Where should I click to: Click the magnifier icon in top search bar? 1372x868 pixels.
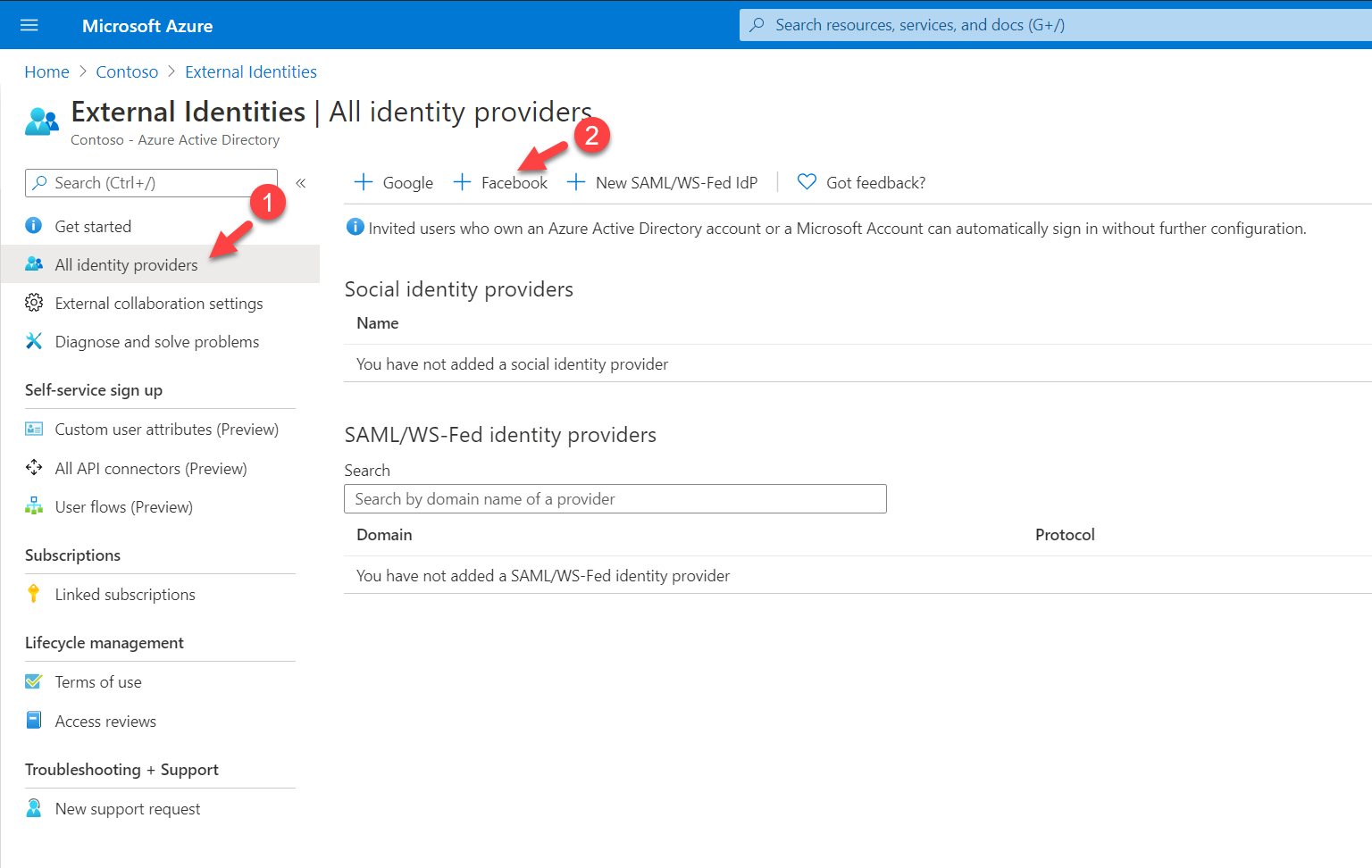(757, 25)
